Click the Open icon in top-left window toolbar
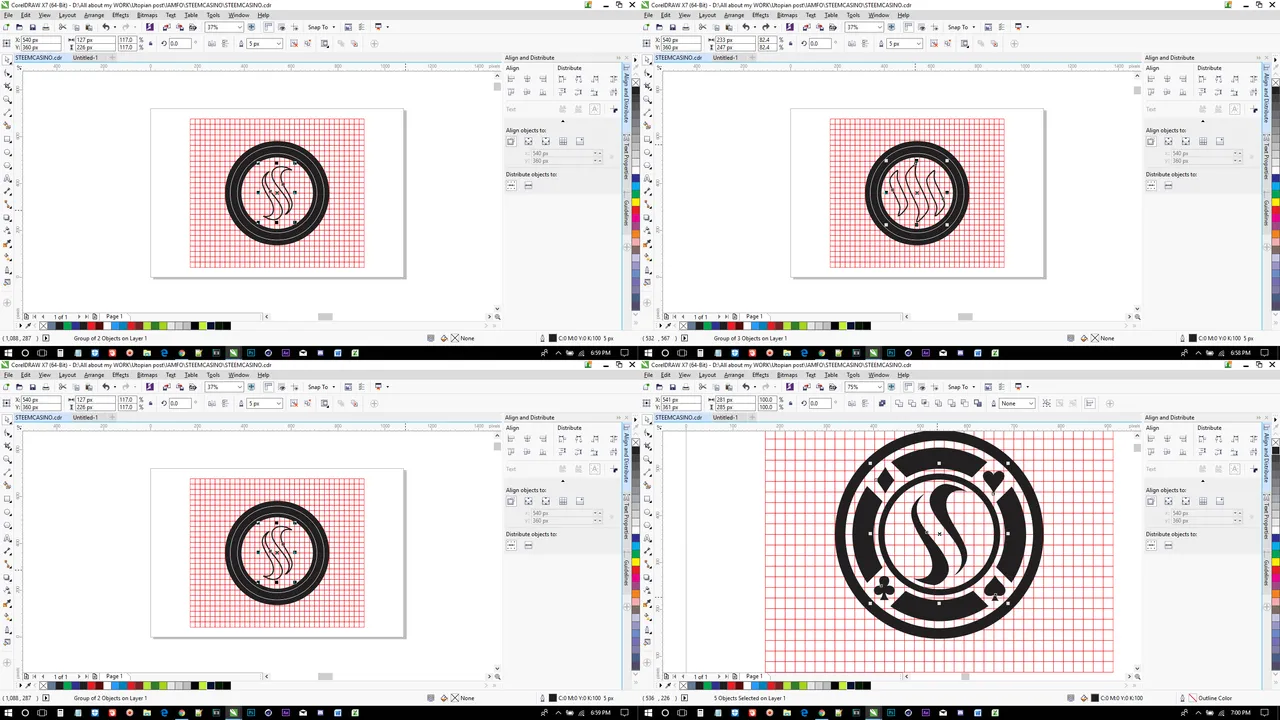The height and width of the screenshot is (720, 1280). (20, 27)
